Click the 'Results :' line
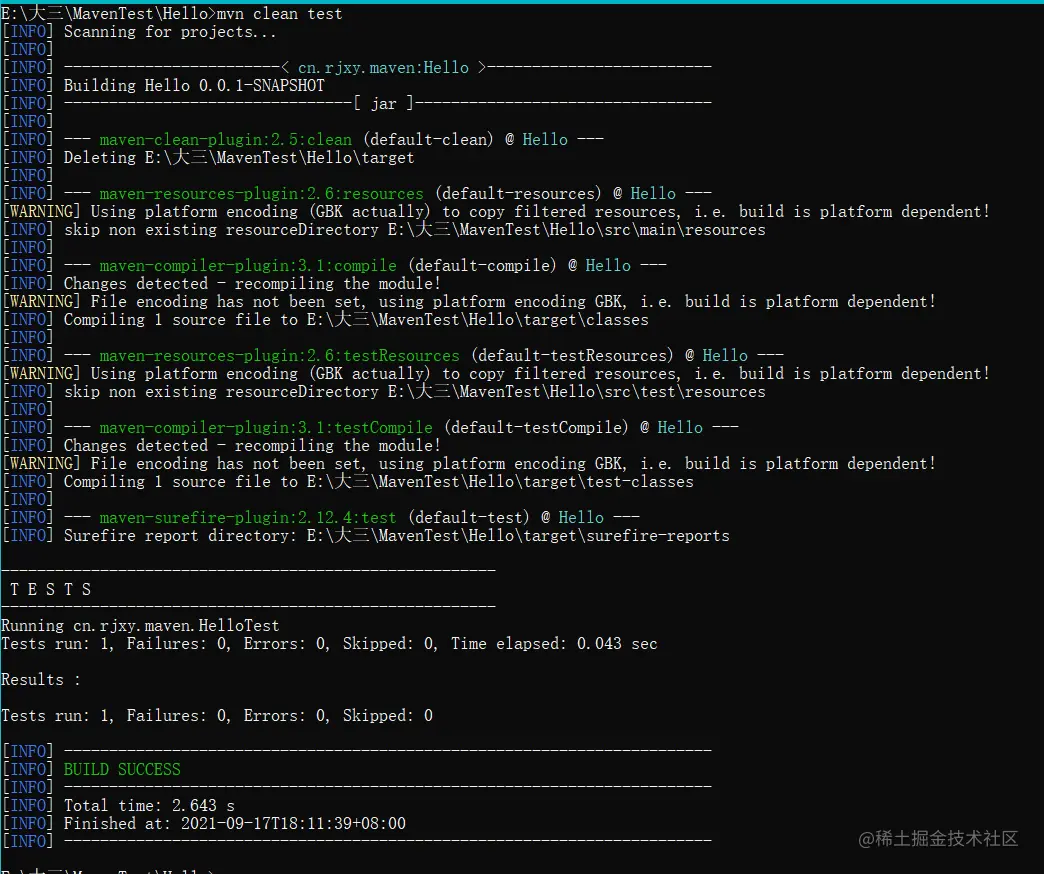Viewport: 1044px width, 874px height. [x=41, y=680]
